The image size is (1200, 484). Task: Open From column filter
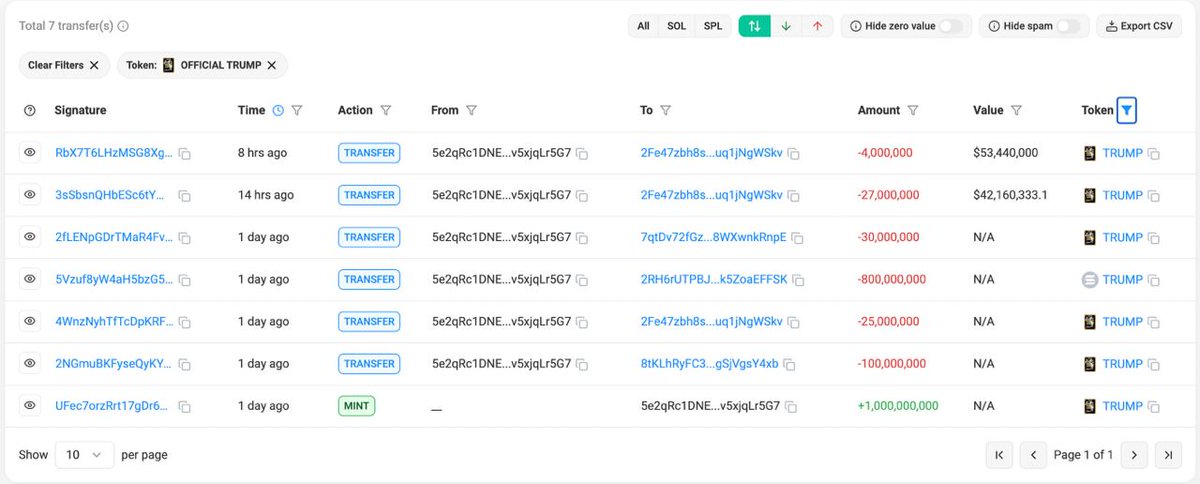click(x=472, y=110)
